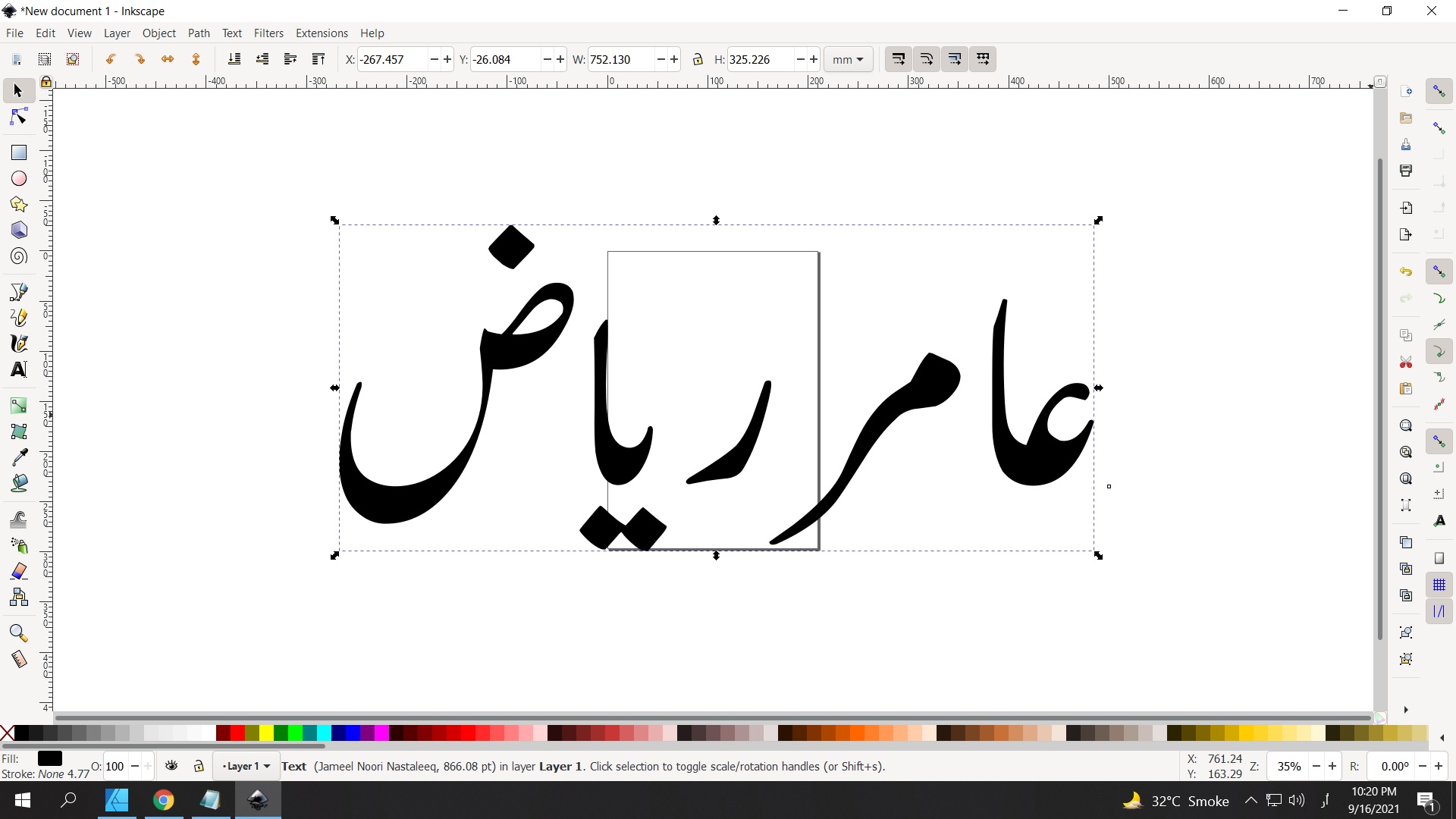Screen dimensions: 1456x819
Task: Click the black Fill color indicator
Action: point(49,758)
